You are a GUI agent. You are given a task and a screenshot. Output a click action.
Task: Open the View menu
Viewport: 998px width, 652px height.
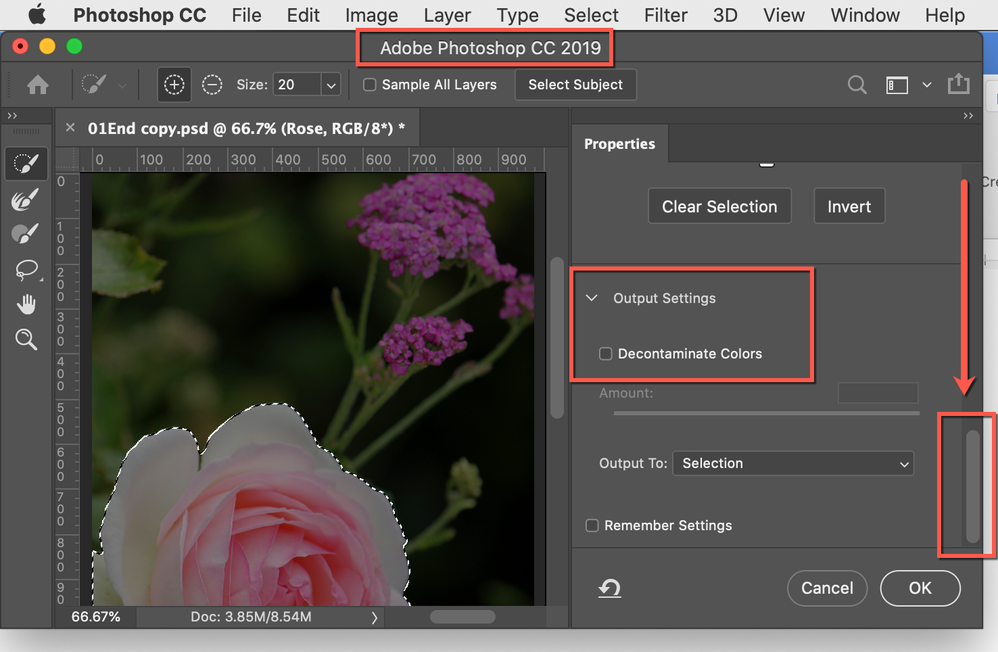(784, 15)
